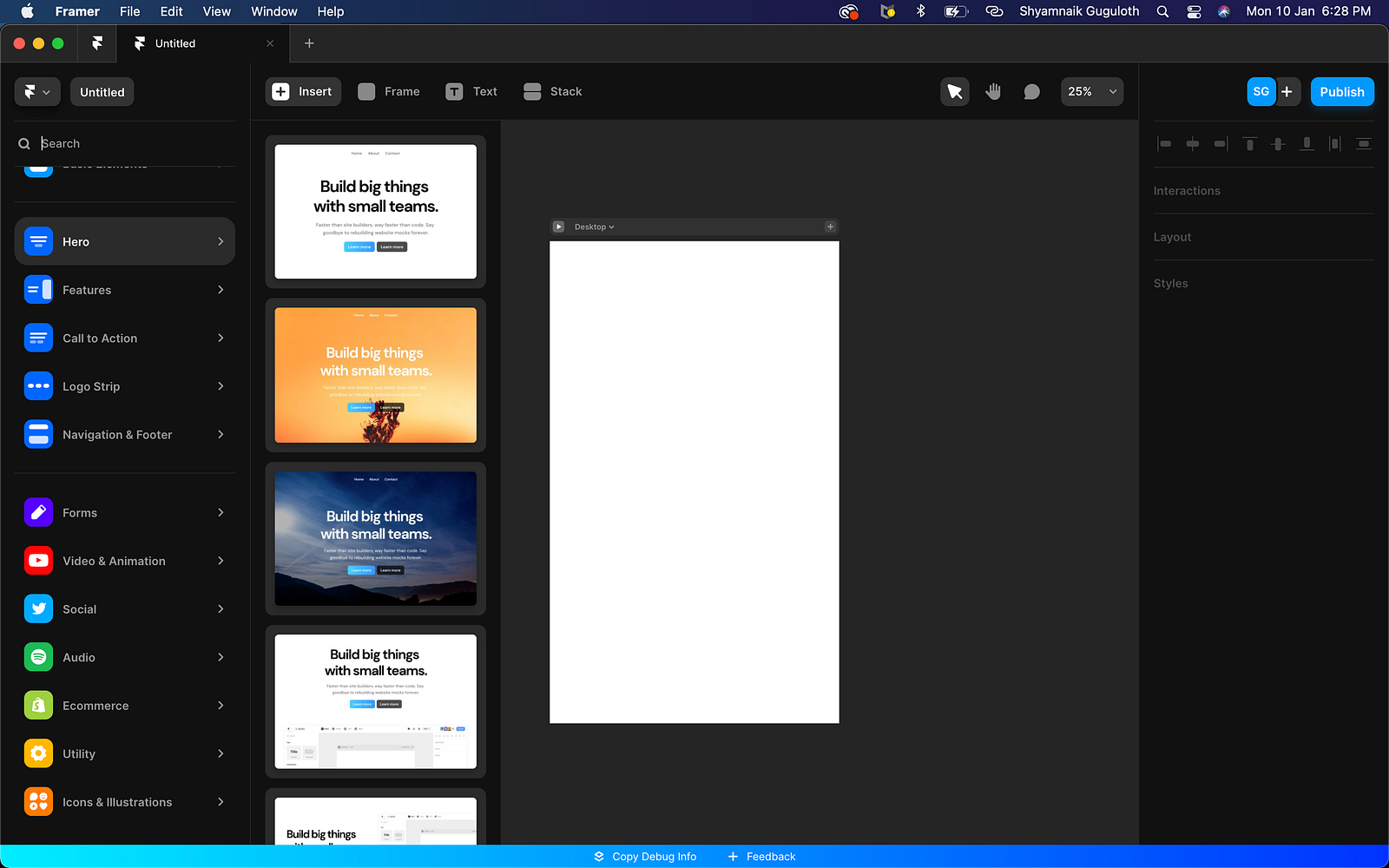Click the Publish button

[1341, 92]
